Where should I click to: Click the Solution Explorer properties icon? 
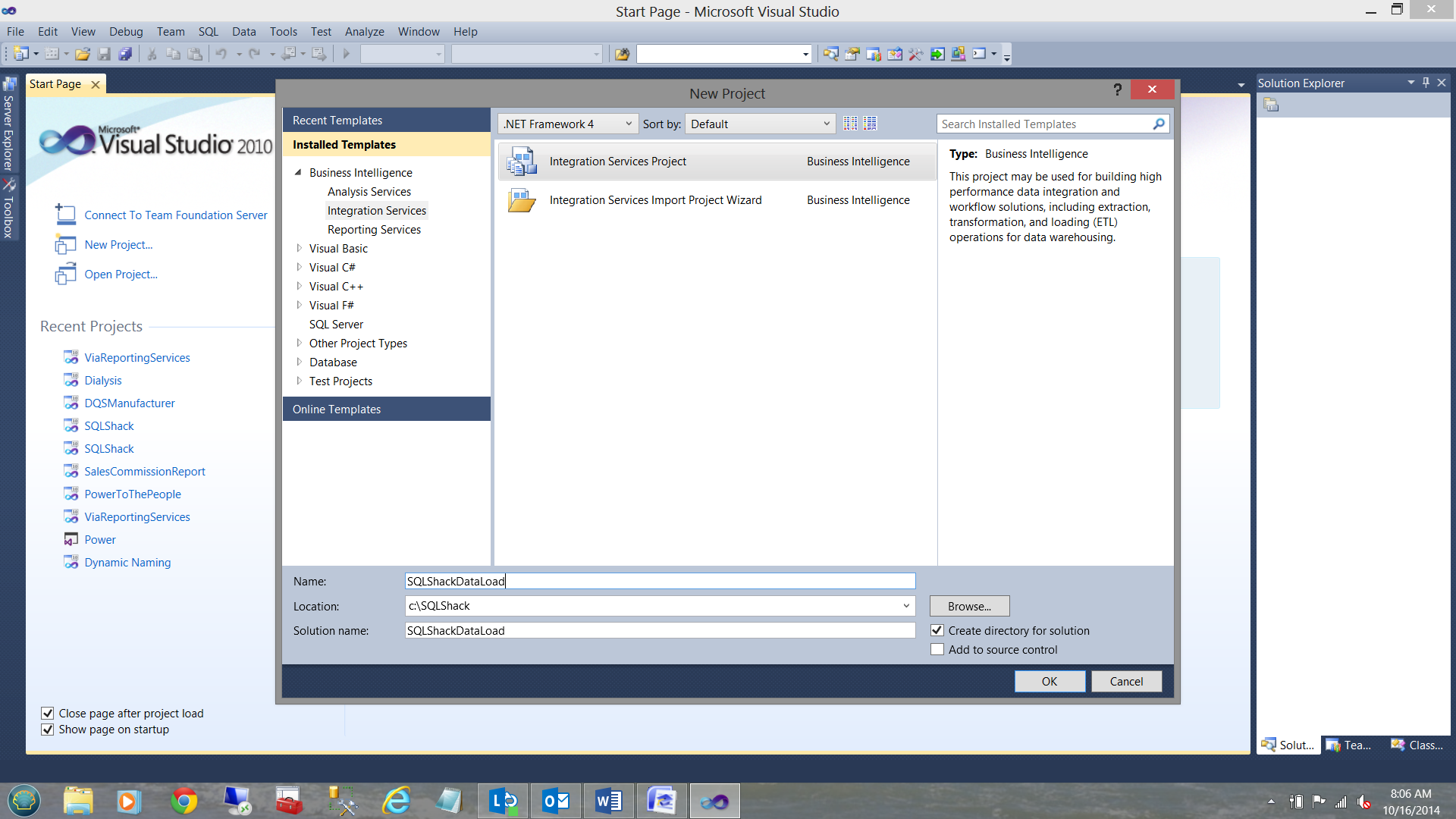point(1272,105)
